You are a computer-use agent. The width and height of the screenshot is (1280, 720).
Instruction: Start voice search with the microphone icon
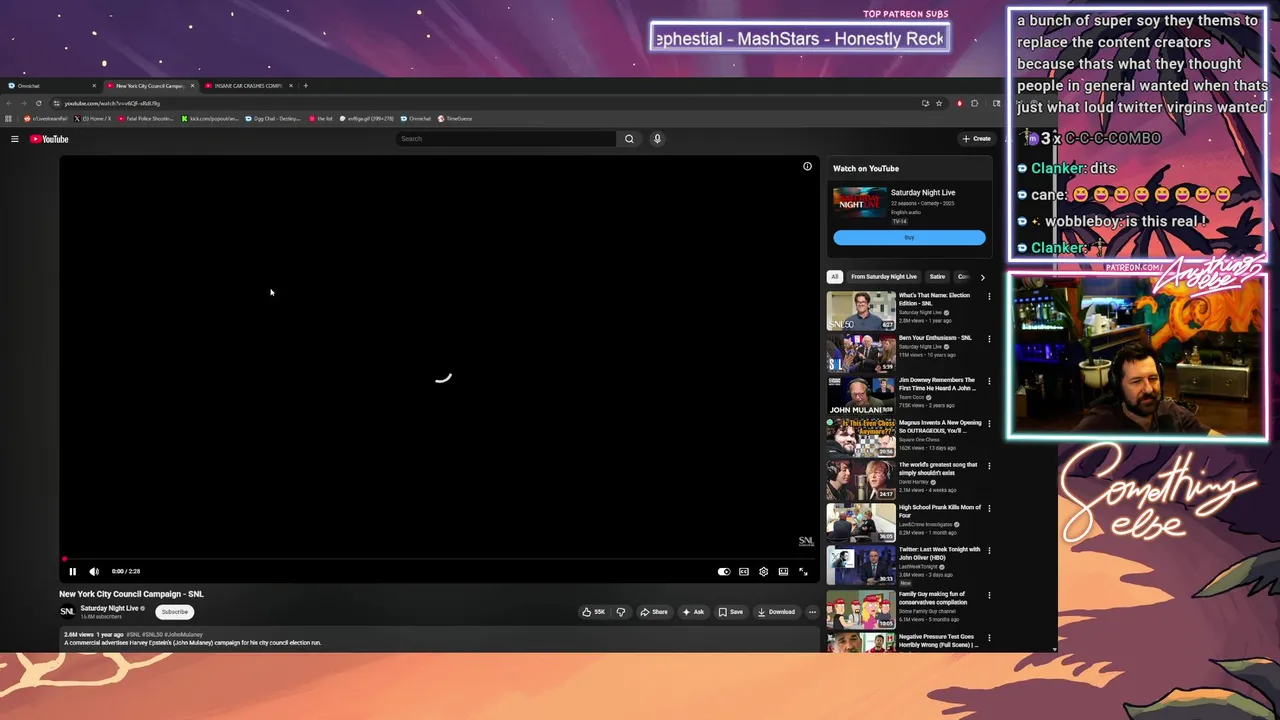(x=657, y=139)
